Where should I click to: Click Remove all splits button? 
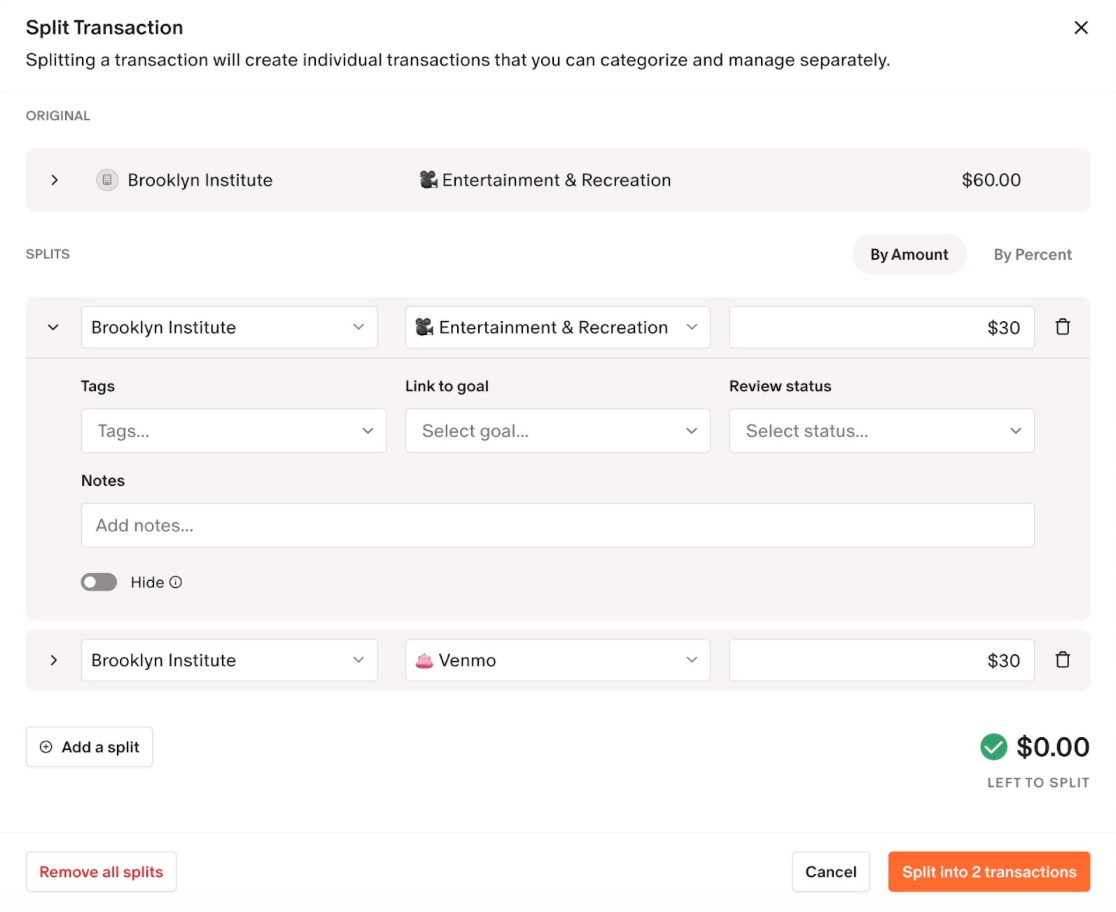click(x=101, y=872)
